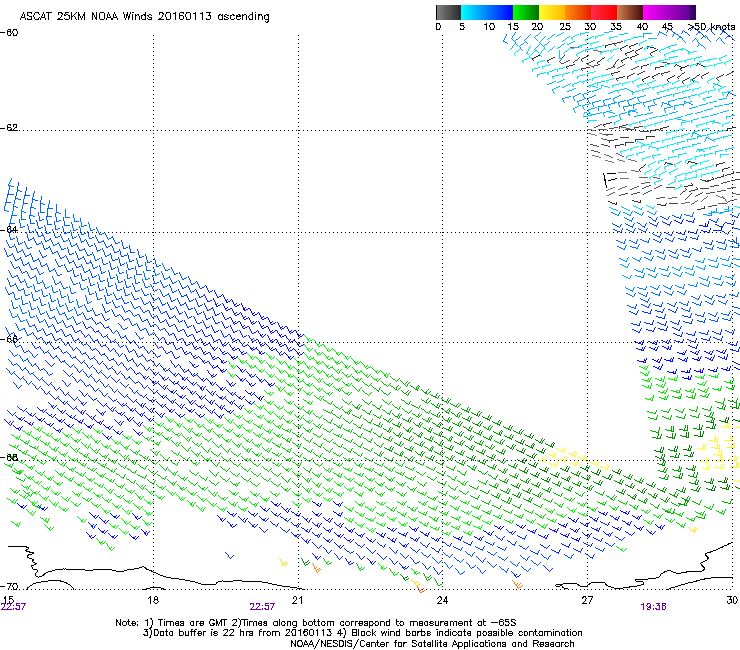Screen dimensions: 740x650
Task: Click the legend scale value '20'
Action: tap(537, 27)
